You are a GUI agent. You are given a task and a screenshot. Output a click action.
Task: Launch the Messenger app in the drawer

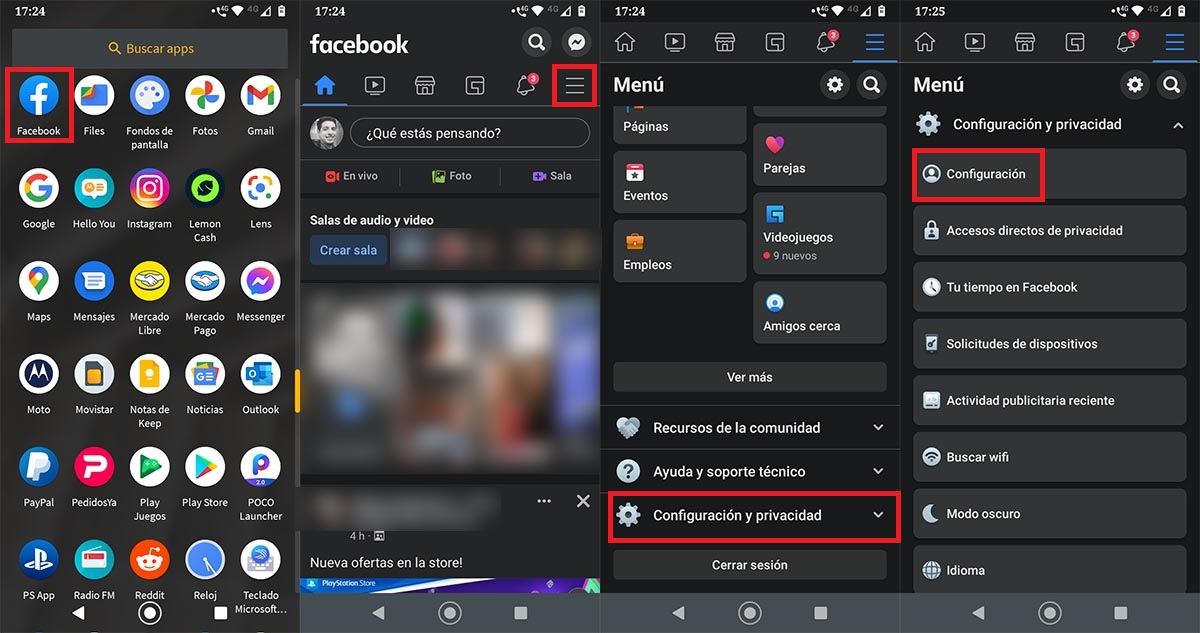pos(260,281)
